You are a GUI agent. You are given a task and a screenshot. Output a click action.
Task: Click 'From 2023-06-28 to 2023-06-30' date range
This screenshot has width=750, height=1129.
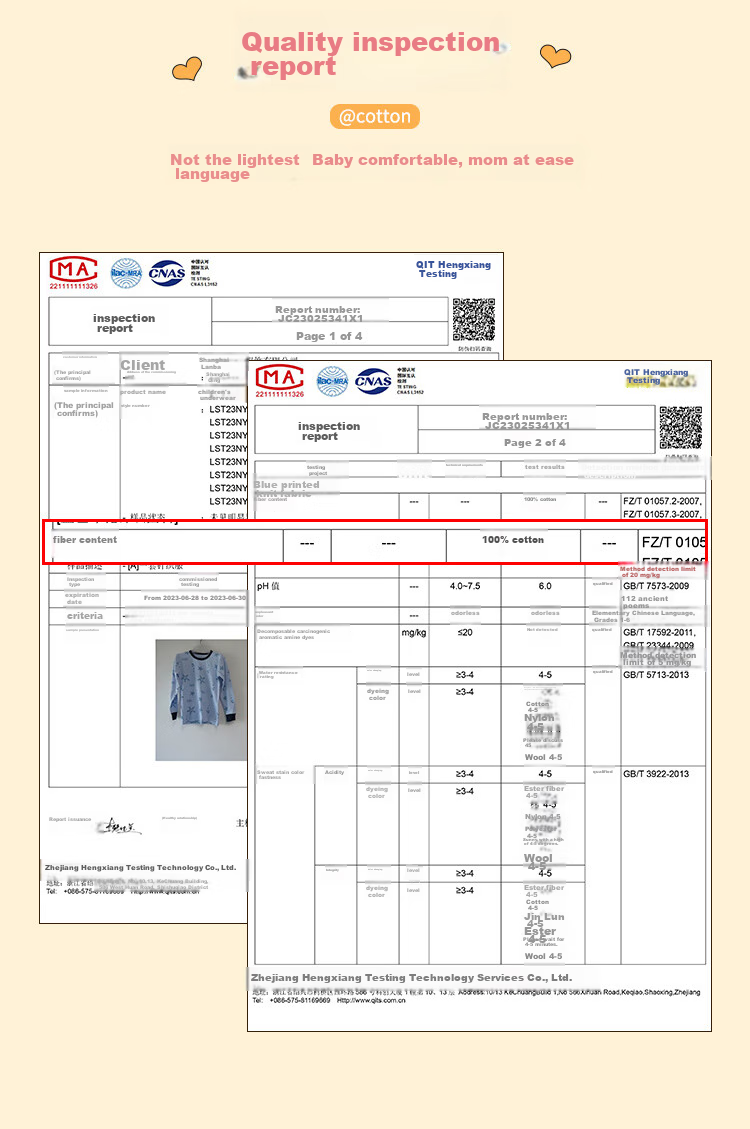point(194,598)
